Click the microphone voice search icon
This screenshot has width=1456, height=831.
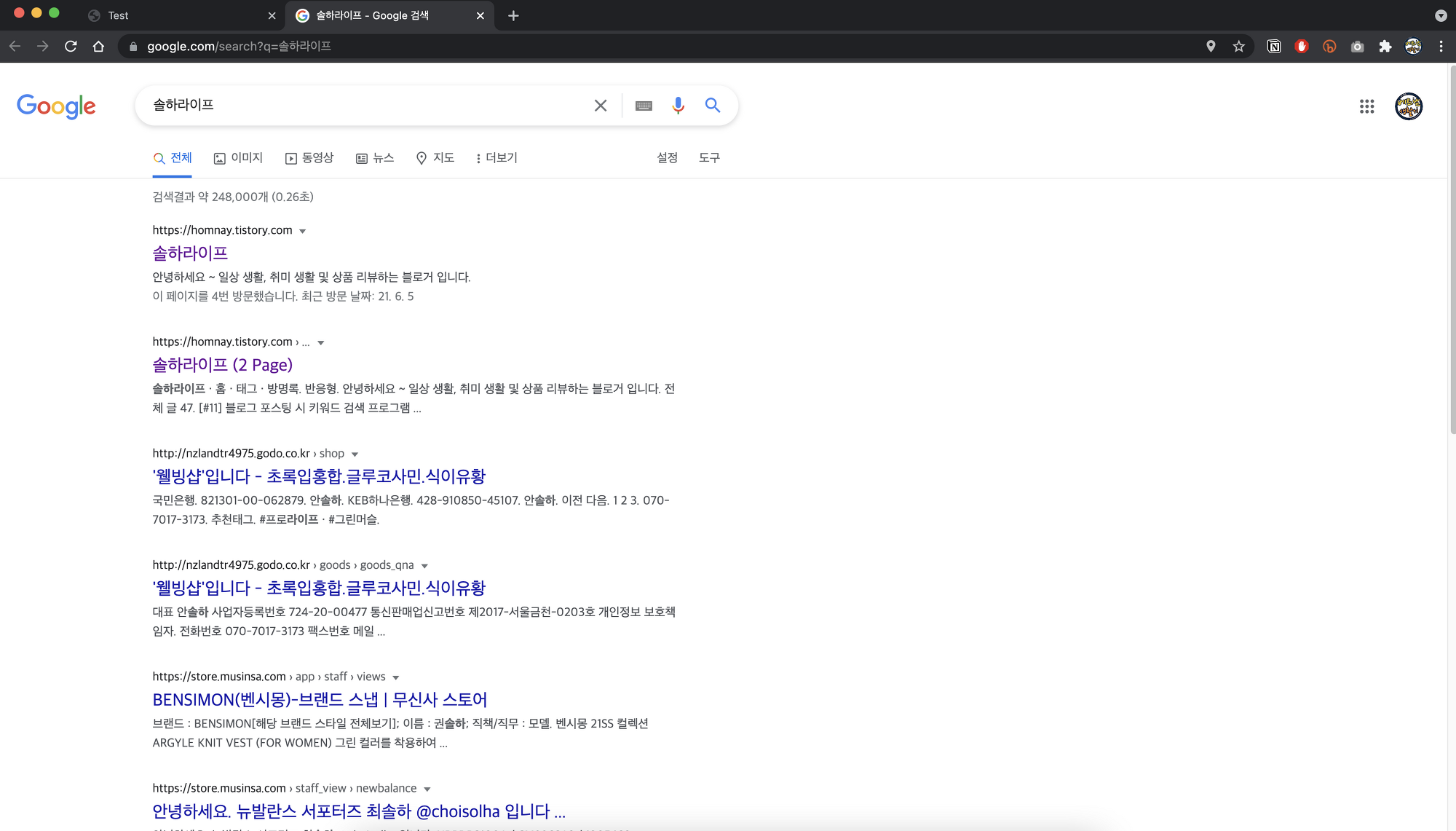pyautogui.click(x=678, y=106)
